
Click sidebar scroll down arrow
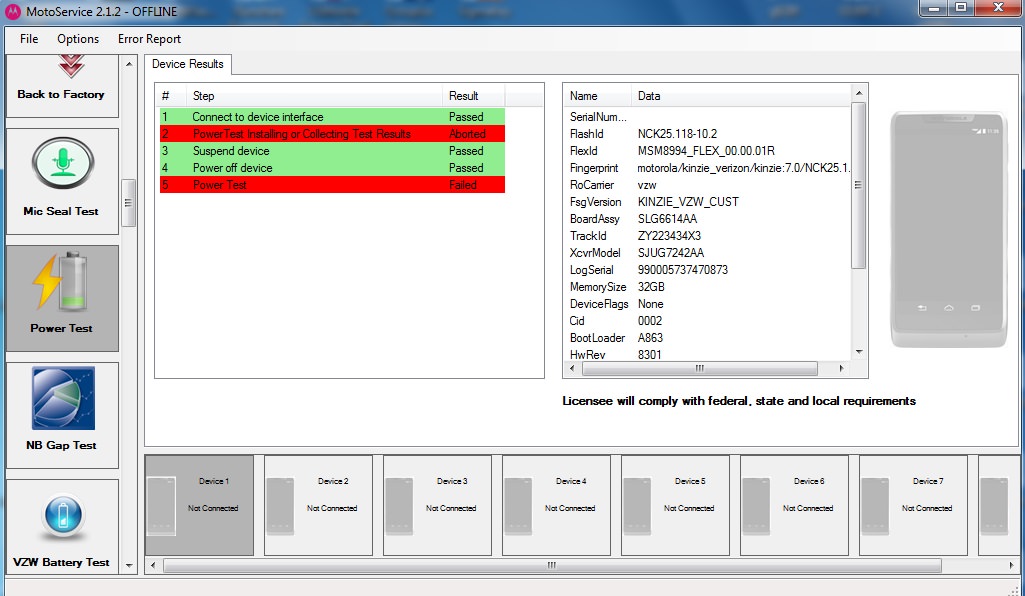129,565
